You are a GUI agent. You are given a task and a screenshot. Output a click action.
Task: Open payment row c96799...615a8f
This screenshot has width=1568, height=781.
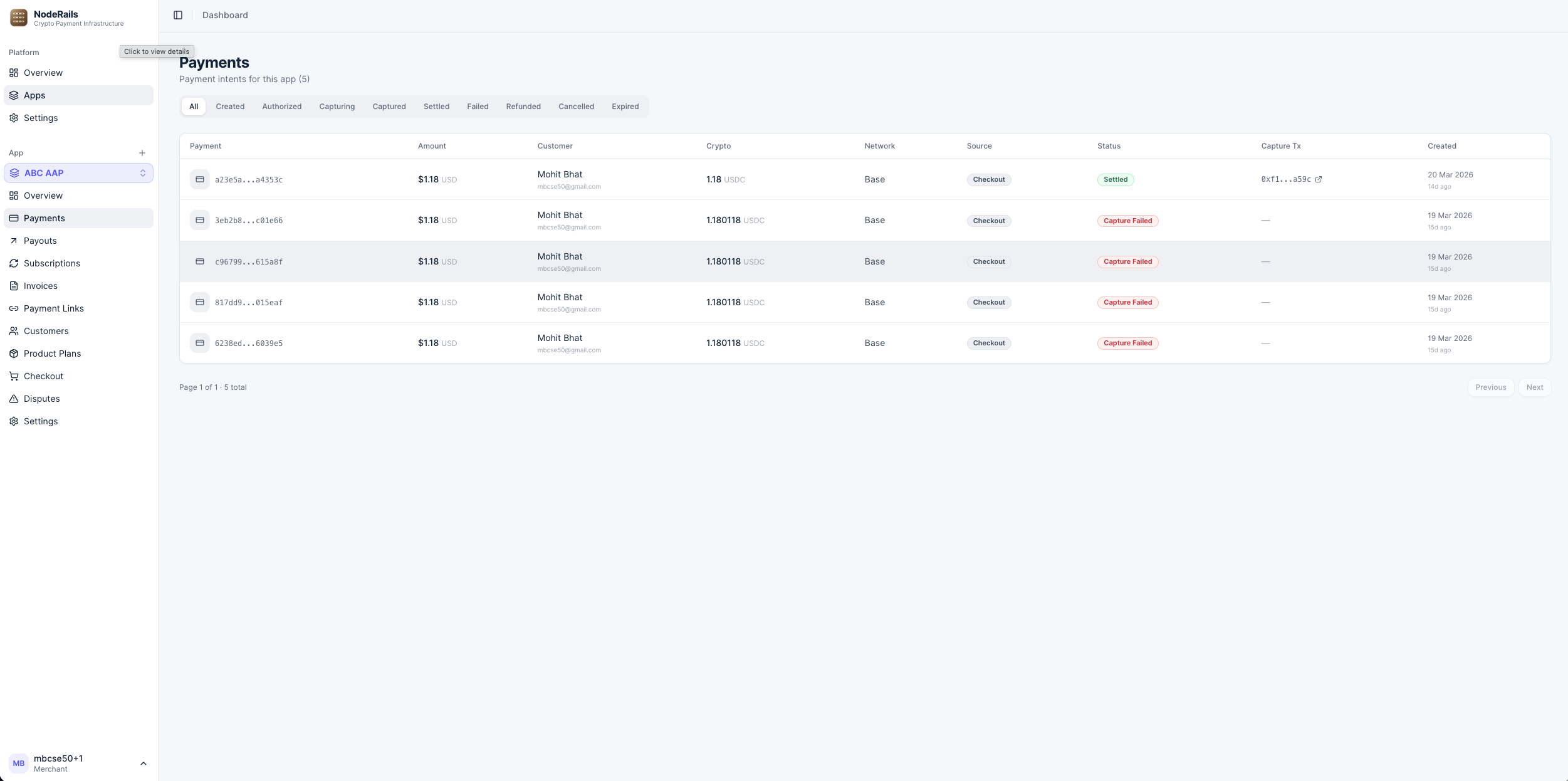tap(249, 262)
